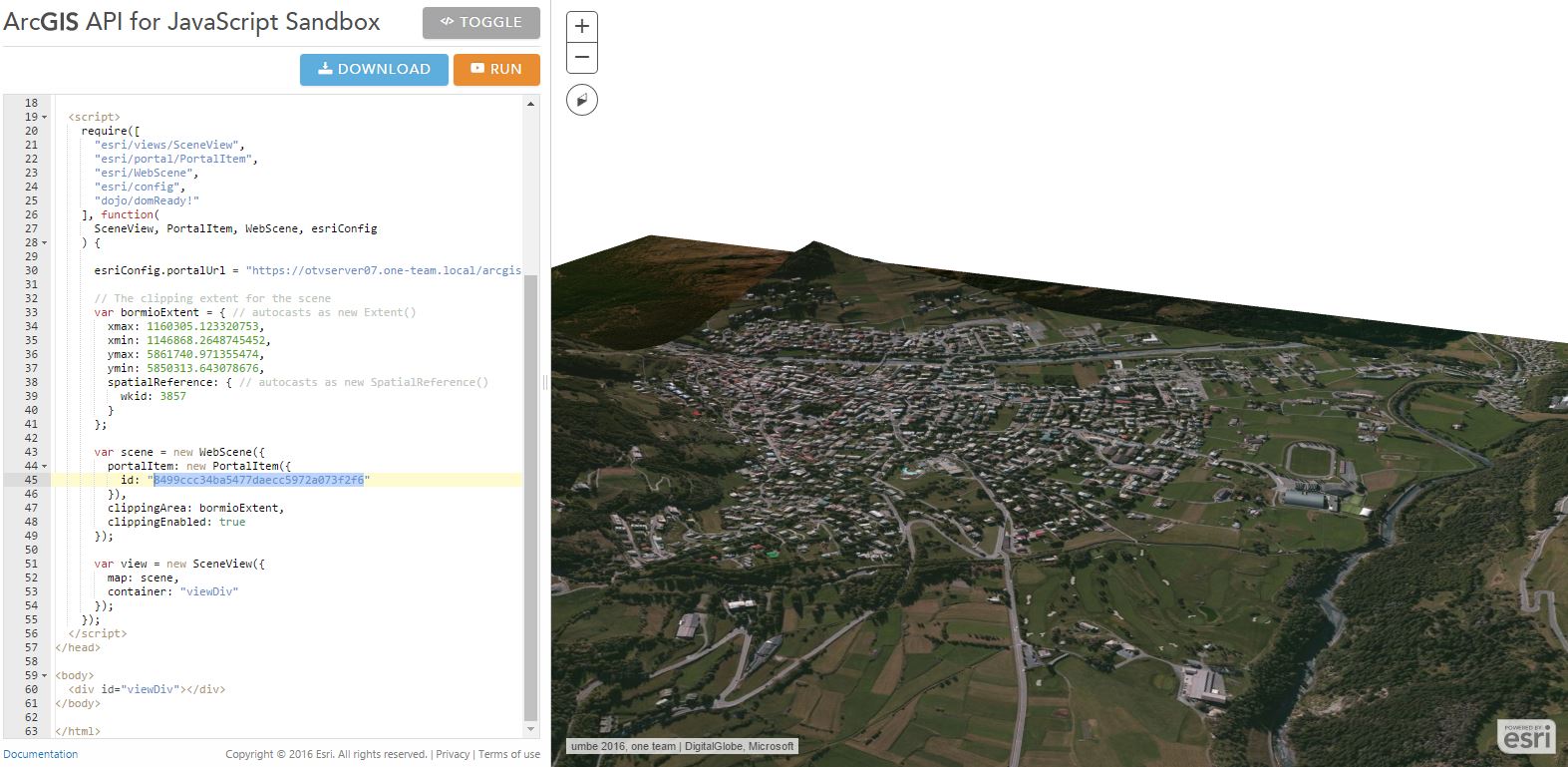This screenshot has width=1568, height=767.
Task: Collapse the script block at line 19
Action: click(x=44, y=117)
